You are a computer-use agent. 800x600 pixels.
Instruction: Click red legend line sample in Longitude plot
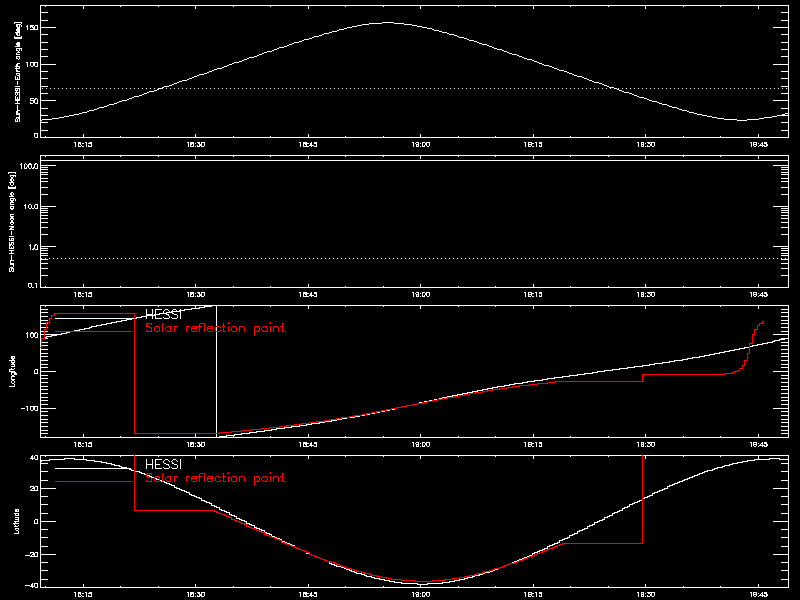click(x=93, y=332)
